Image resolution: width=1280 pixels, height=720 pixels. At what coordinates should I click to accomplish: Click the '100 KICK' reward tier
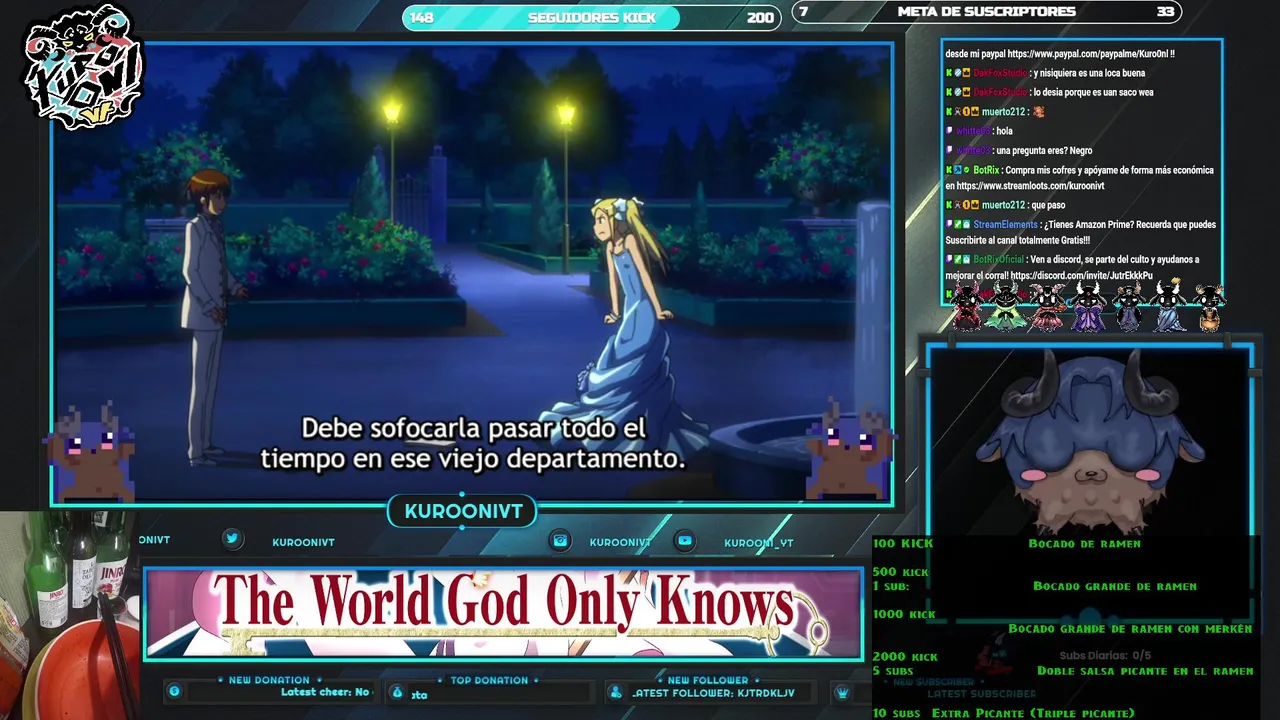[902, 543]
